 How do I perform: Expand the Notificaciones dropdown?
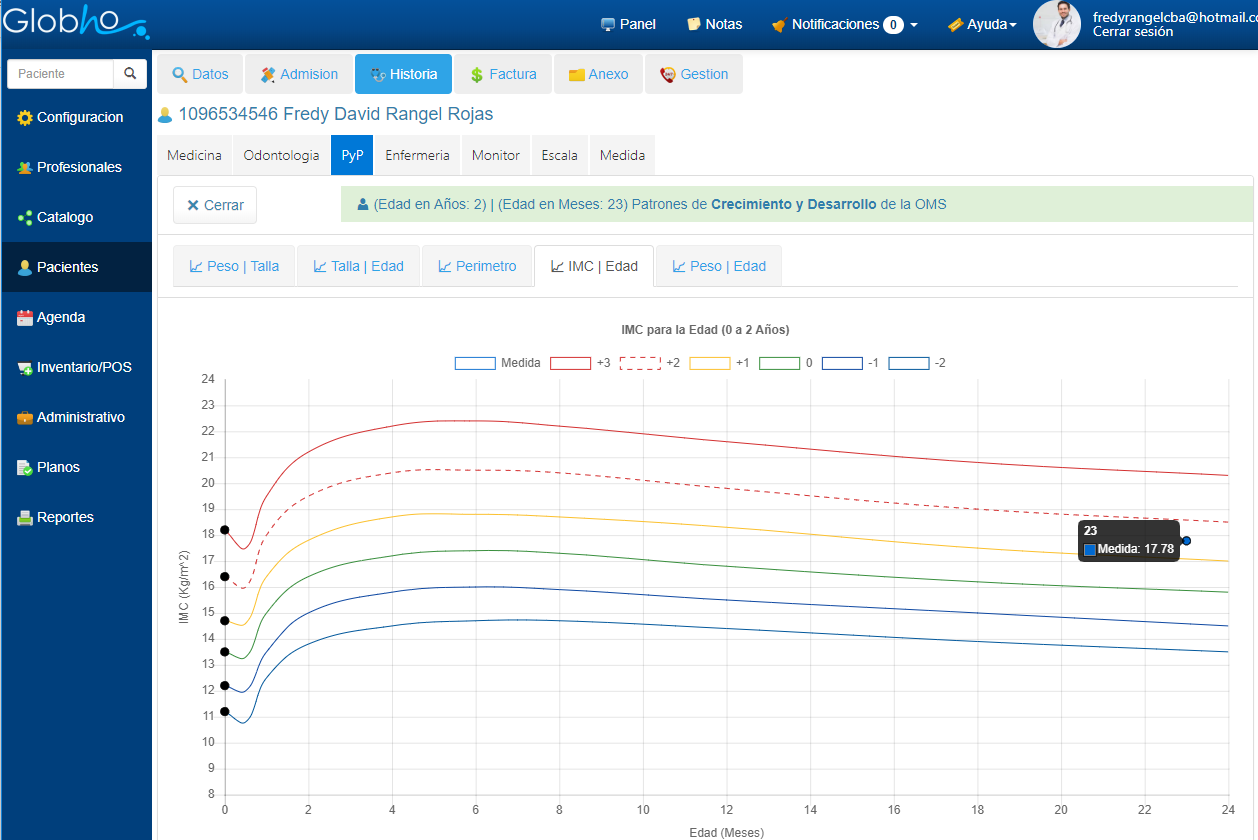click(x=844, y=24)
